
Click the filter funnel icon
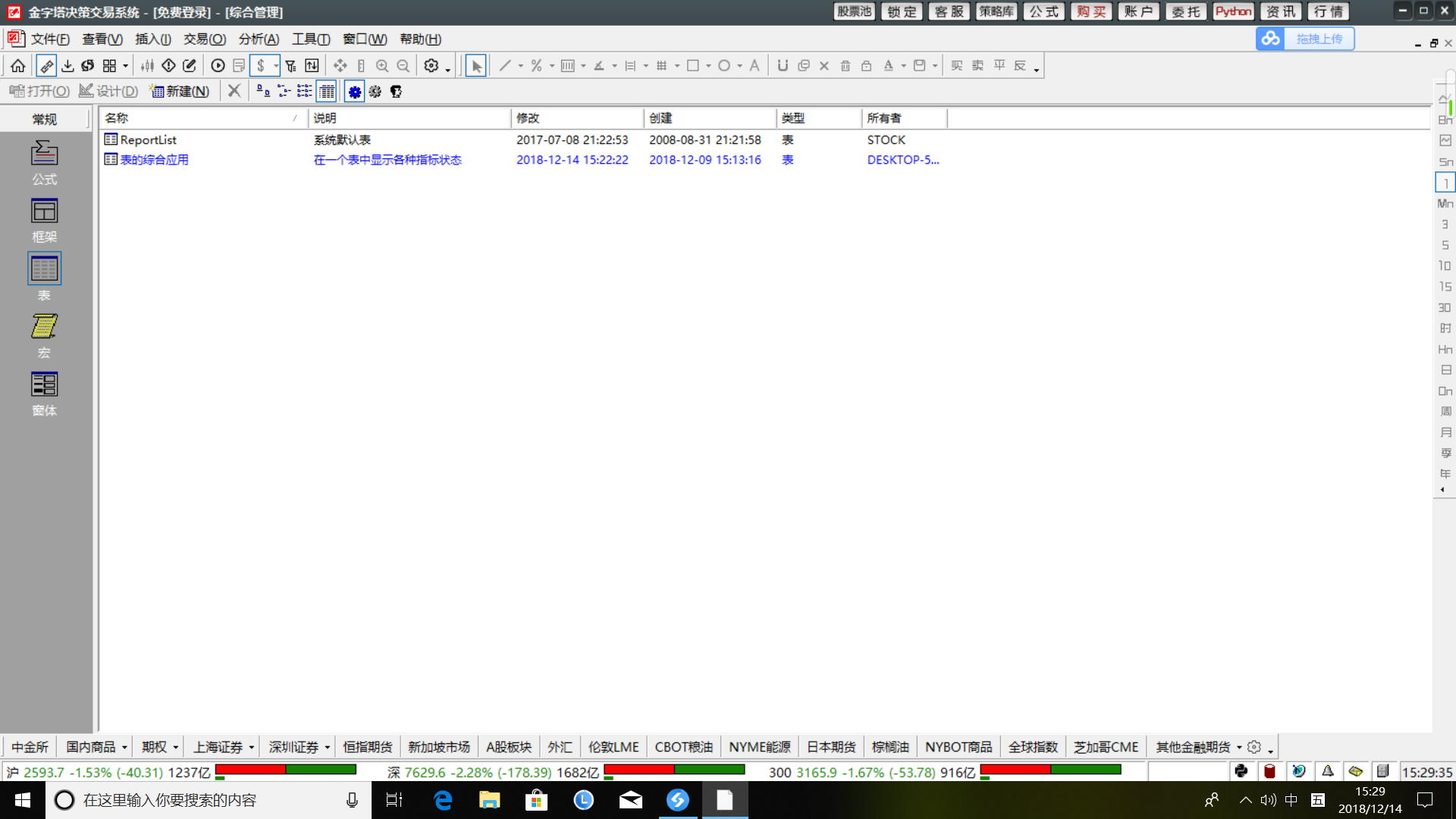coord(290,66)
